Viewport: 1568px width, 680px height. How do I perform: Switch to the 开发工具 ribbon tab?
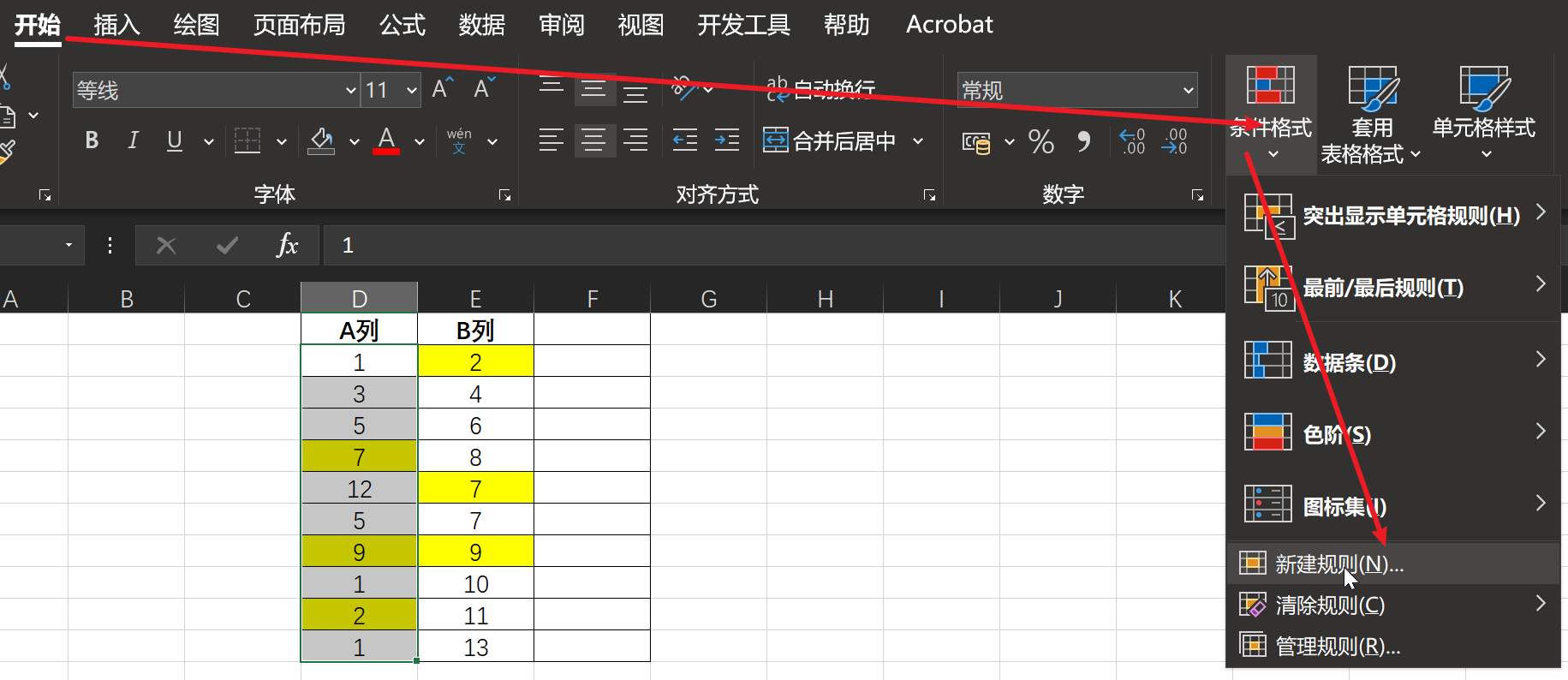tap(743, 25)
